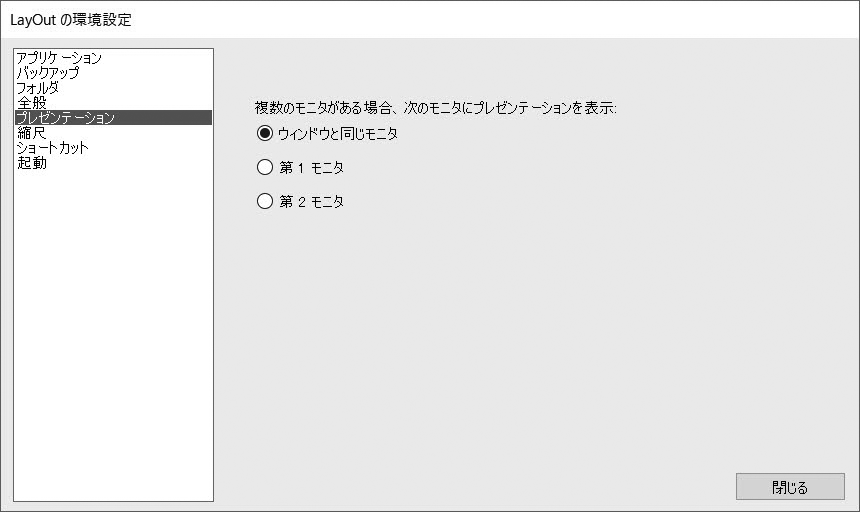The image size is (860, 512).
Task: Click empty space below 起動 in list
Action: [113, 330]
